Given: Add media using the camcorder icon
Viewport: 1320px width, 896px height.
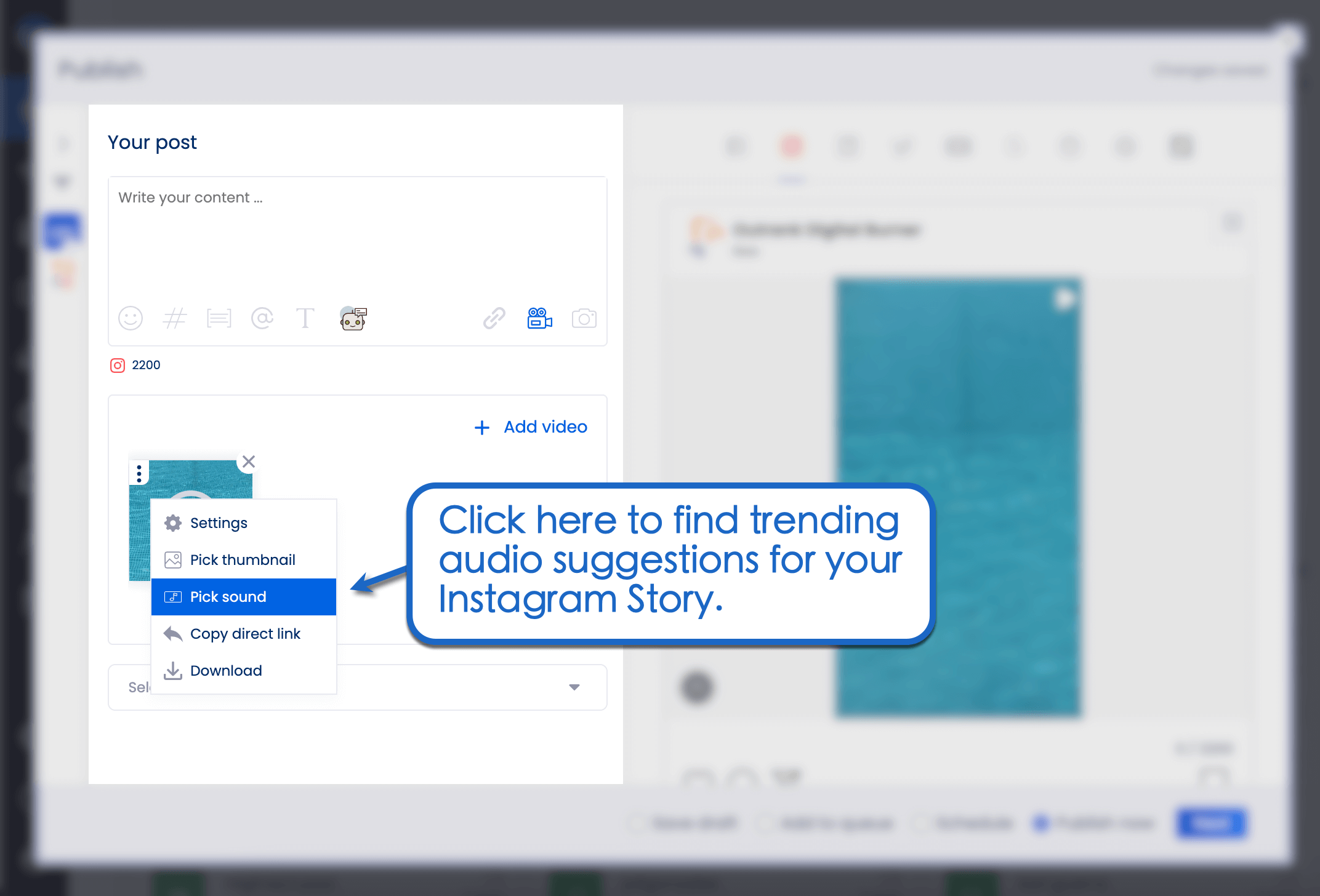Looking at the screenshot, I should [539, 318].
